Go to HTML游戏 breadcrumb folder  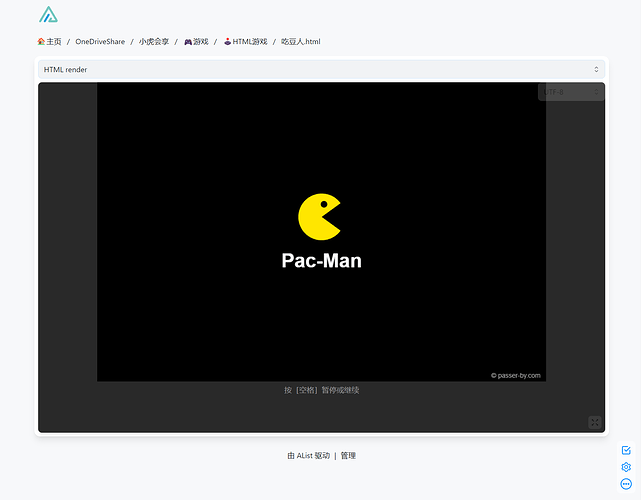[246, 41]
